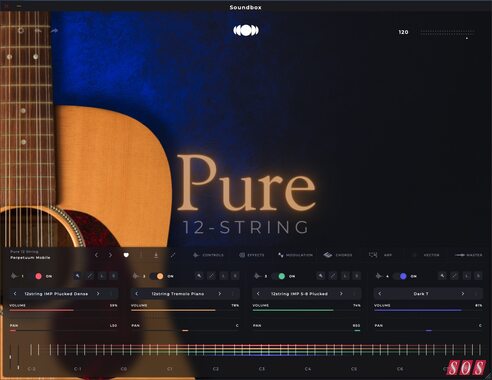Switch to the Arp tab
This screenshot has height=380, width=492.
[x=380, y=255]
